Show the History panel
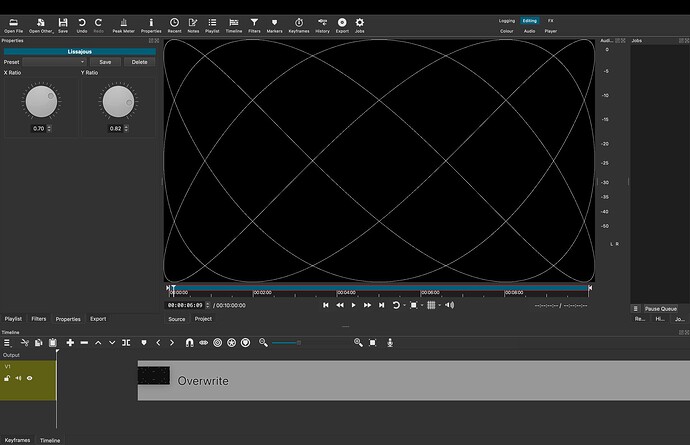The height and width of the screenshot is (445, 690). (322, 26)
